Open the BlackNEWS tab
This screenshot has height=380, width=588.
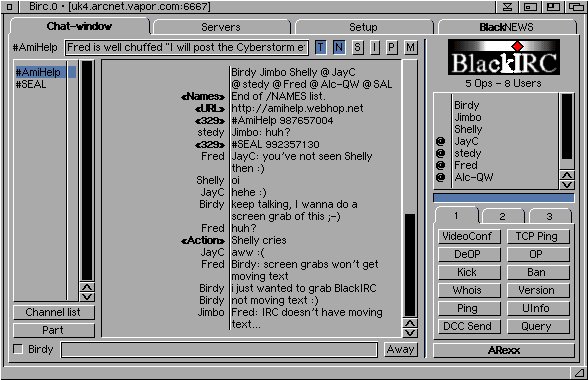pyautogui.click(x=506, y=27)
